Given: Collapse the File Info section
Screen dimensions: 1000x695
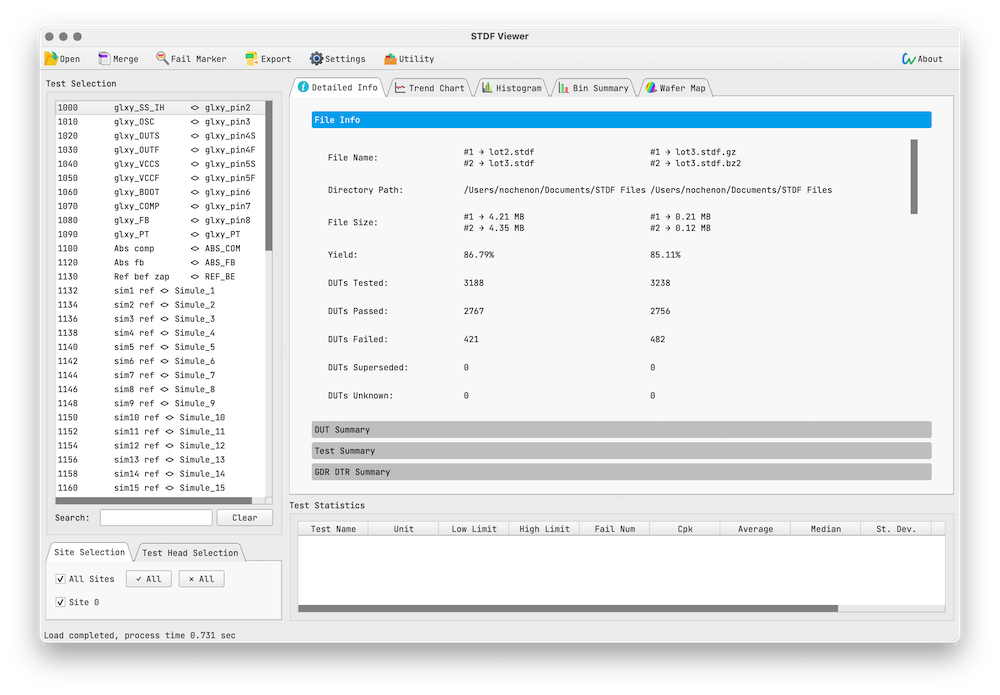Looking at the screenshot, I should pos(621,120).
